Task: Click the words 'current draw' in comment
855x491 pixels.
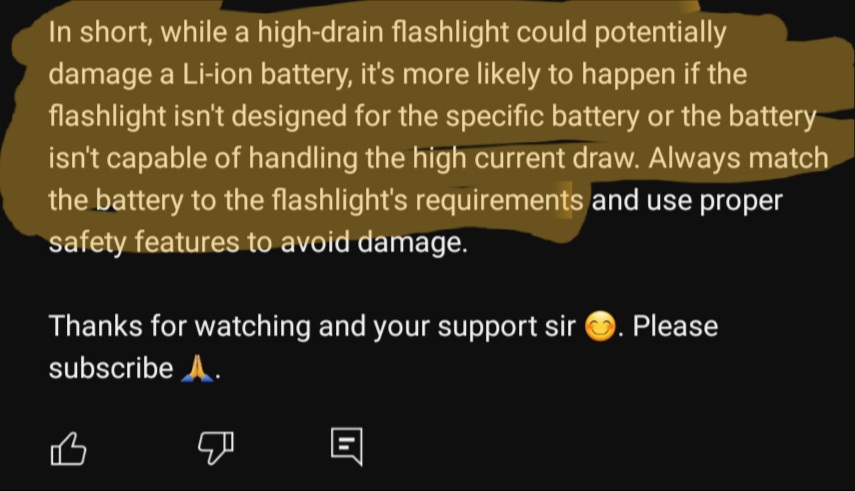Action: pyautogui.click(x=555, y=158)
